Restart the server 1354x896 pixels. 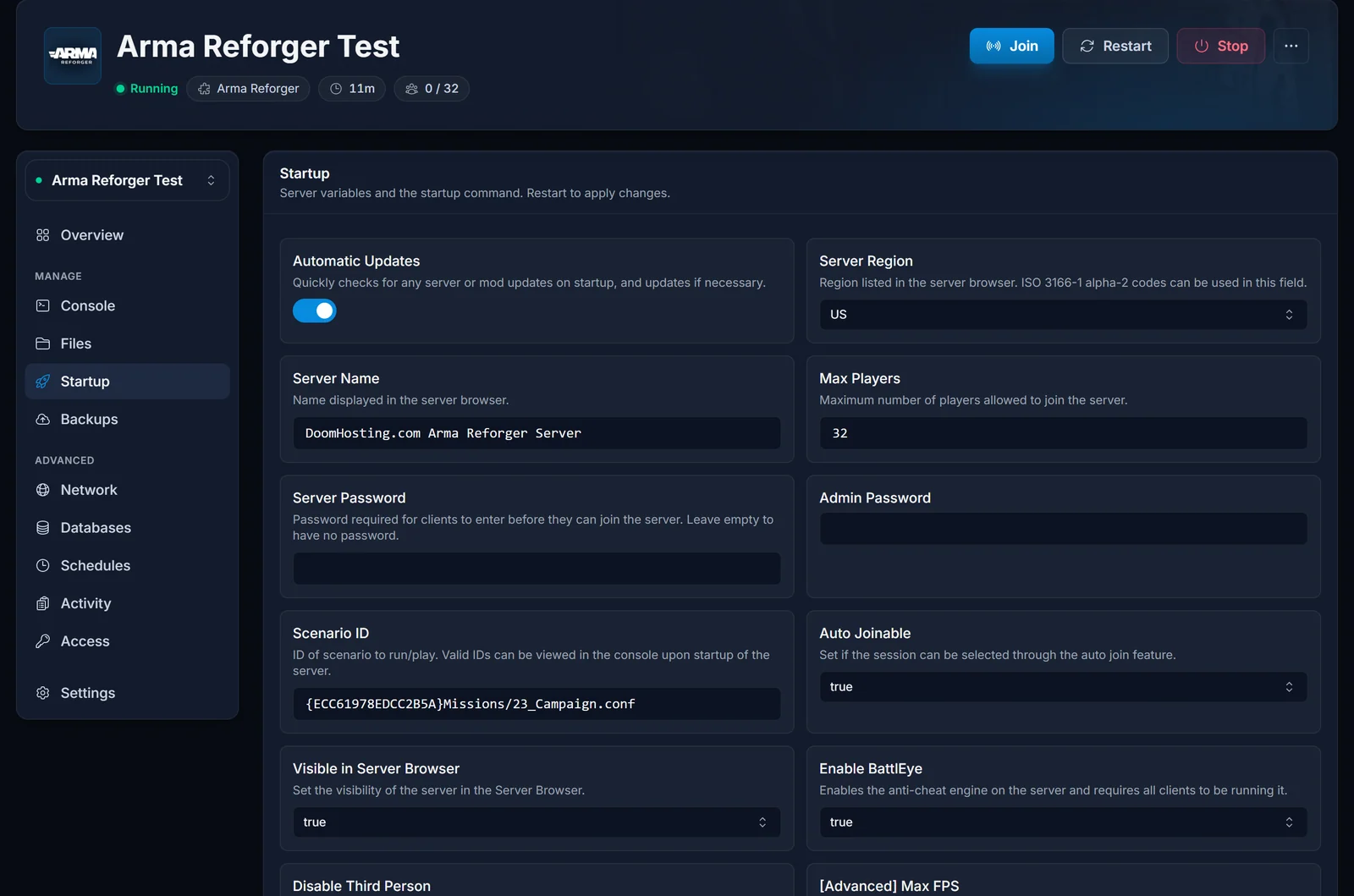pos(1115,46)
